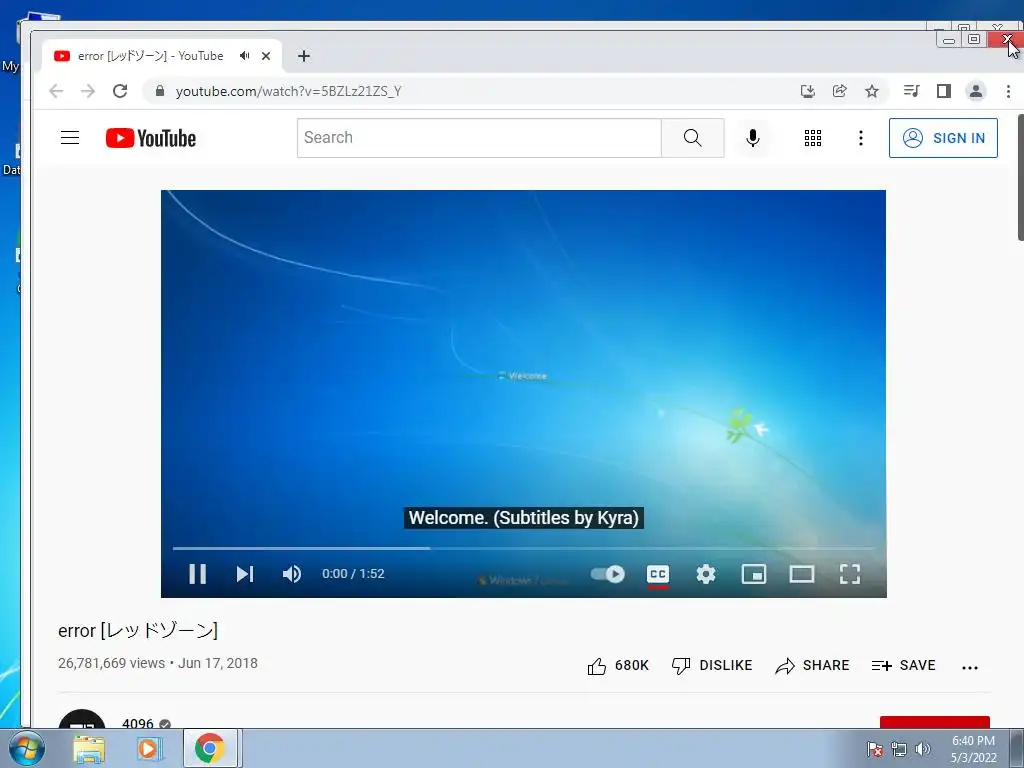Like the video with 680K likes
The width and height of the screenshot is (1024, 768).
[618, 665]
